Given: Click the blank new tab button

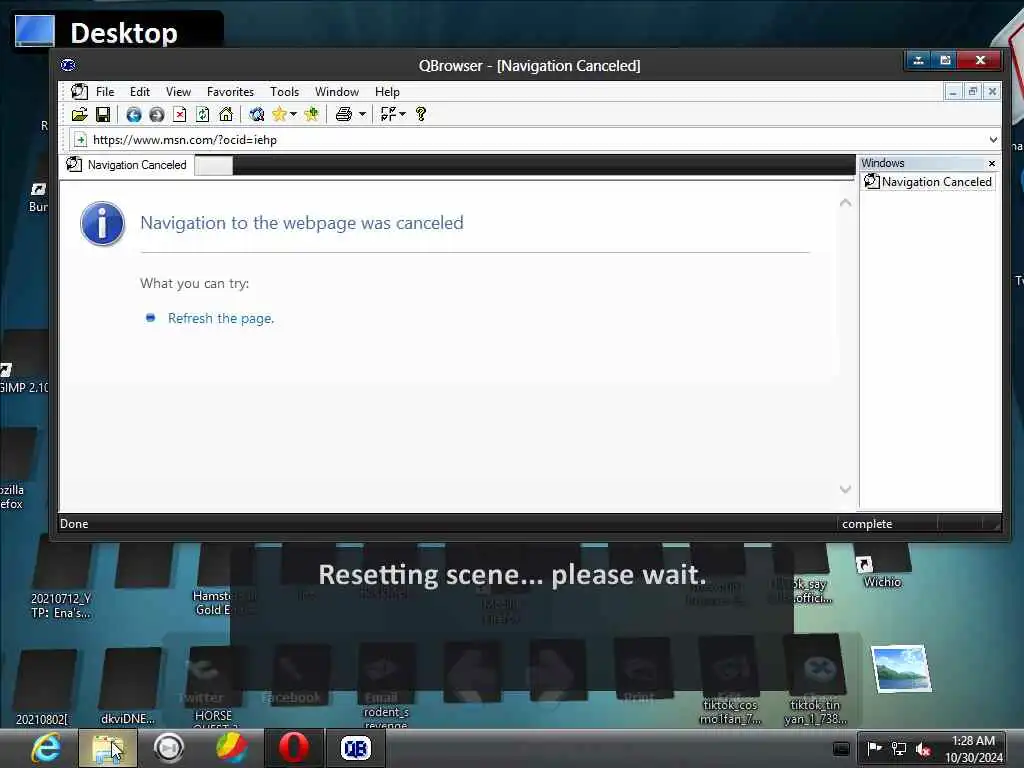Looking at the screenshot, I should tap(214, 166).
